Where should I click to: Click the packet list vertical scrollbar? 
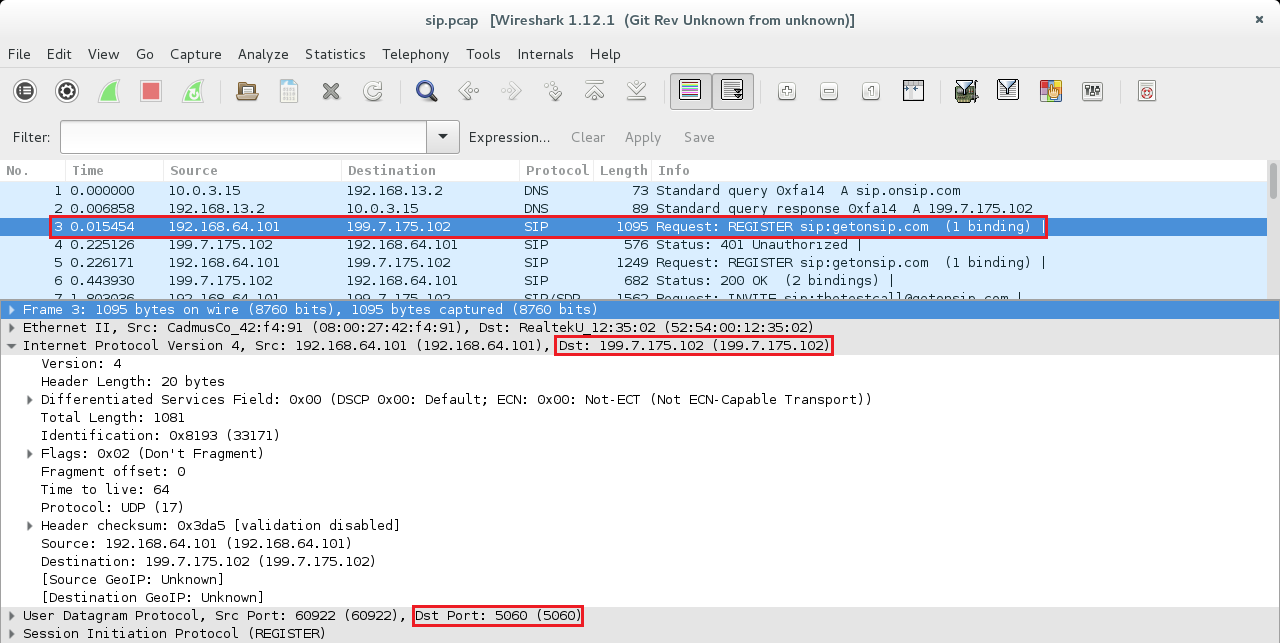click(1273, 229)
